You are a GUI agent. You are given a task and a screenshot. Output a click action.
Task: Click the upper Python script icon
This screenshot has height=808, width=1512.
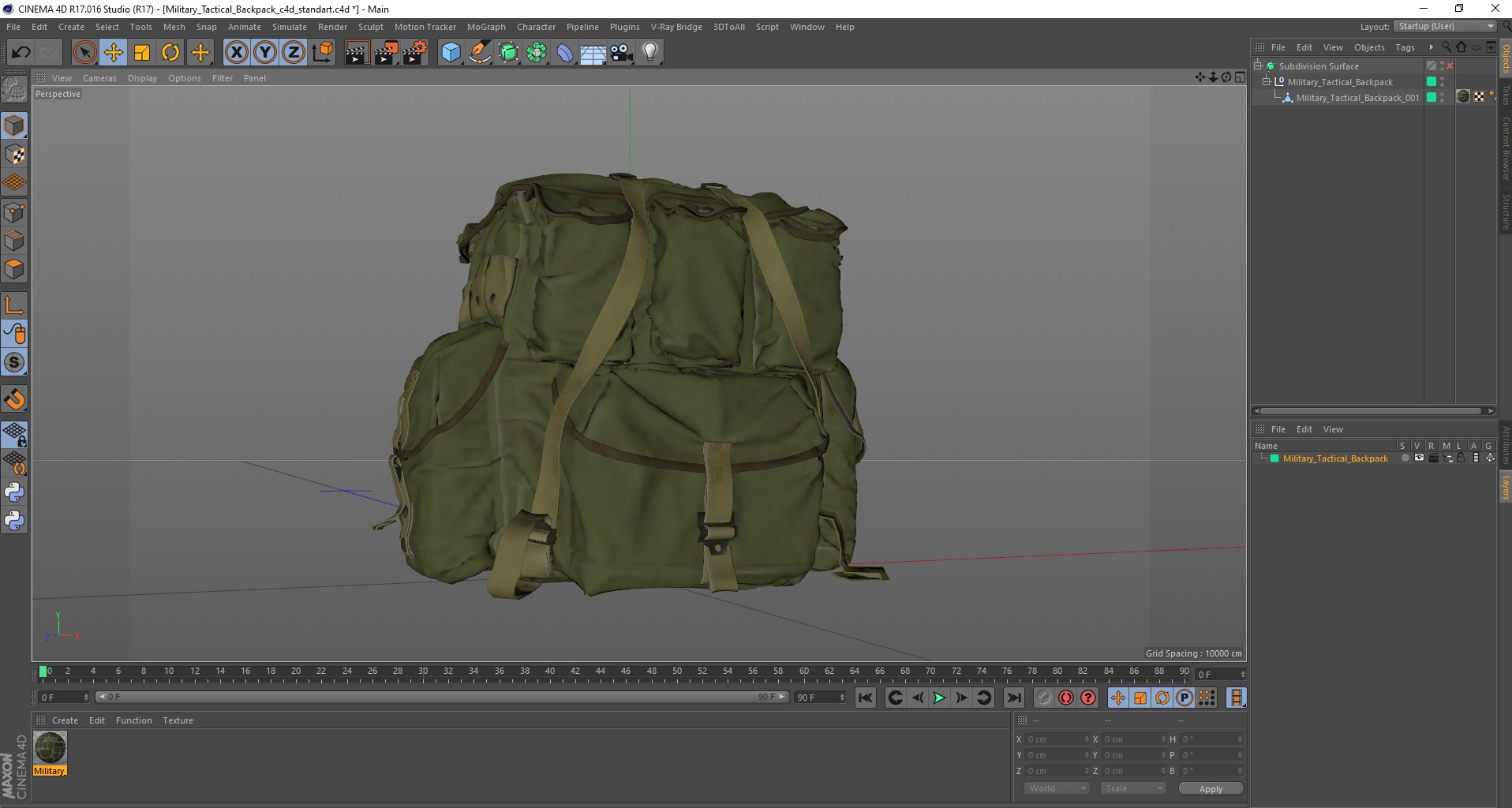tap(14, 492)
